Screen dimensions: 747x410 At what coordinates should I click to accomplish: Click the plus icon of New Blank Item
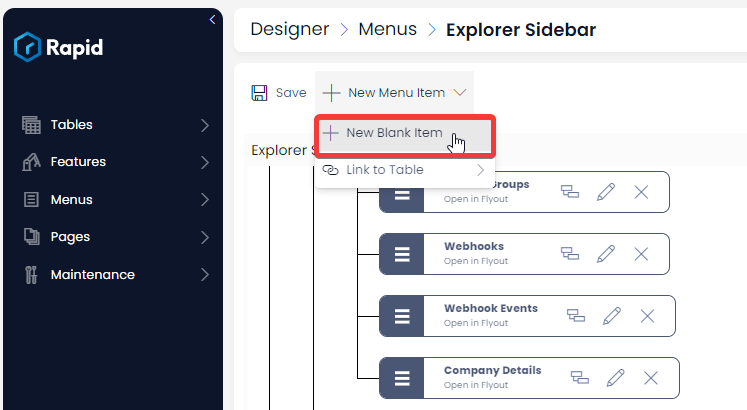coord(330,133)
